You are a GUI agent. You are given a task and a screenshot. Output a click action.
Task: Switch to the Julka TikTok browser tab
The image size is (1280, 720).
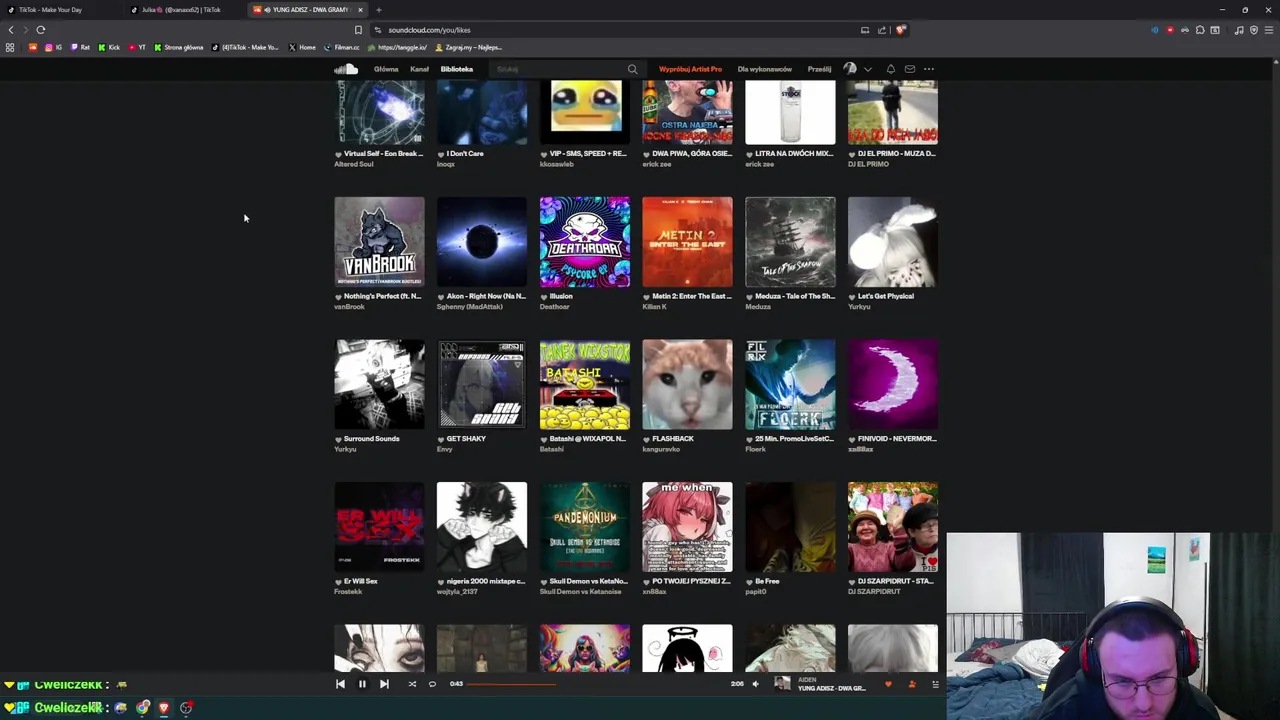pyautogui.click(x=183, y=10)
